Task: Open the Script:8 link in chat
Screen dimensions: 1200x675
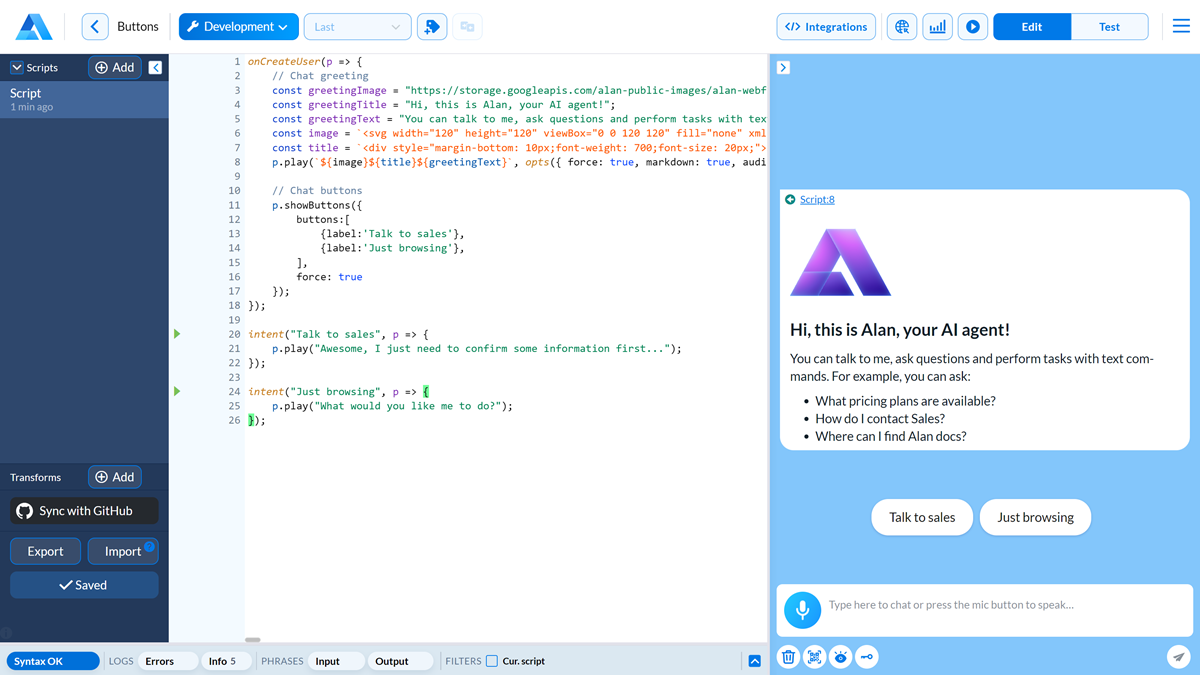Action: click(x=817, y=200)
